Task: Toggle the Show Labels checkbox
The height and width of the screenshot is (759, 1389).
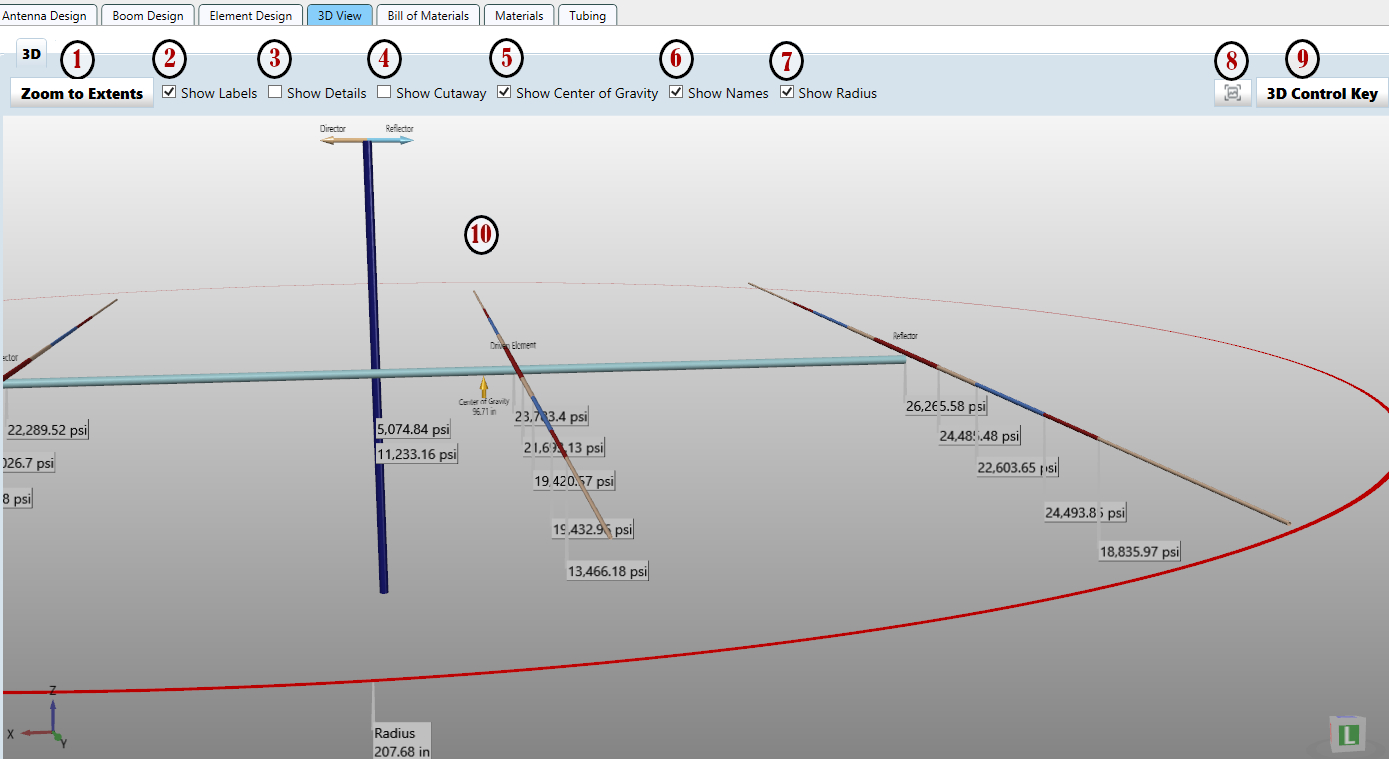Action: point(170,93)
